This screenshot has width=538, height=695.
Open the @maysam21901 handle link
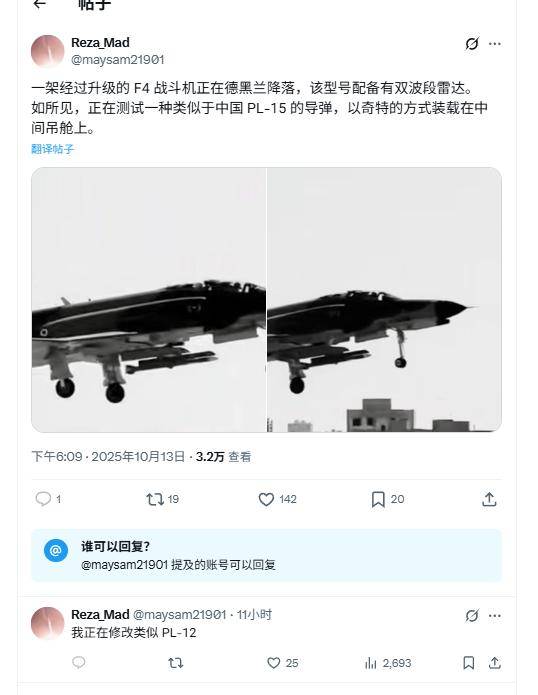(x=117, y=59)
